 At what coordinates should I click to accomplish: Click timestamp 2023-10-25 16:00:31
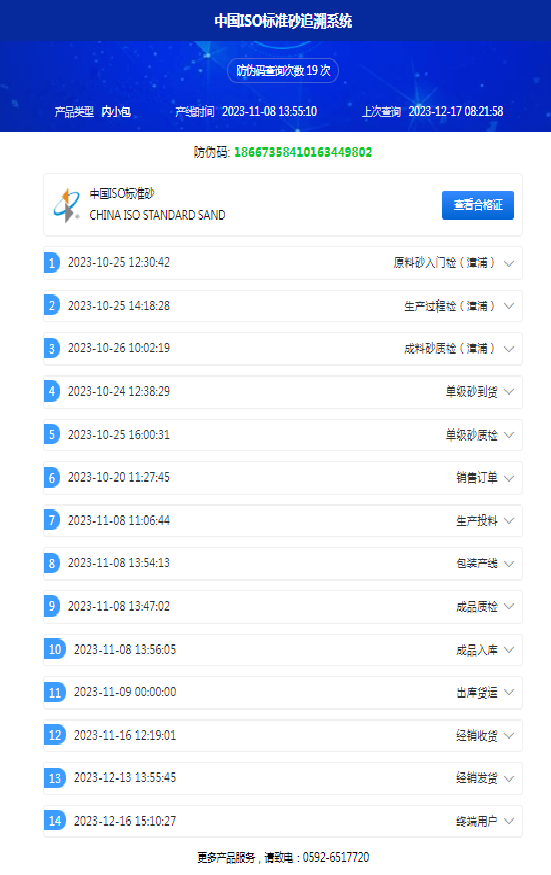[x=119, y=435]
